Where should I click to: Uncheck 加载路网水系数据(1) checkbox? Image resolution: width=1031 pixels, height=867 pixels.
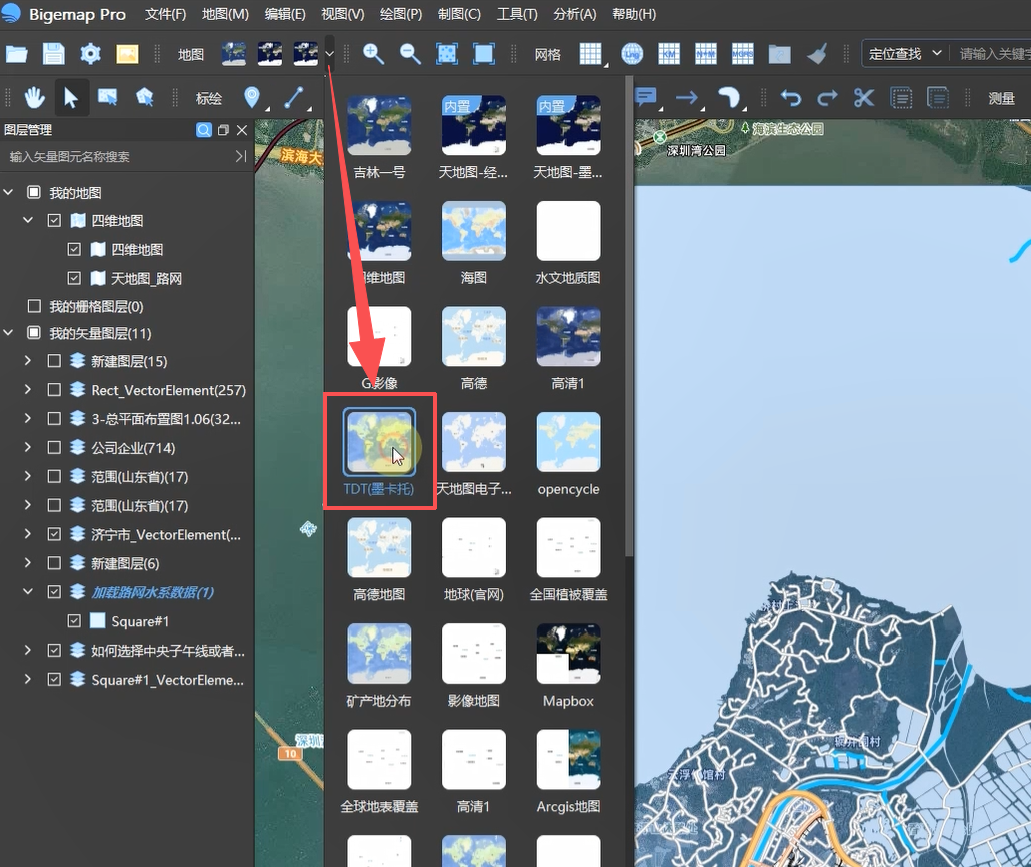[x=55, y=592]
